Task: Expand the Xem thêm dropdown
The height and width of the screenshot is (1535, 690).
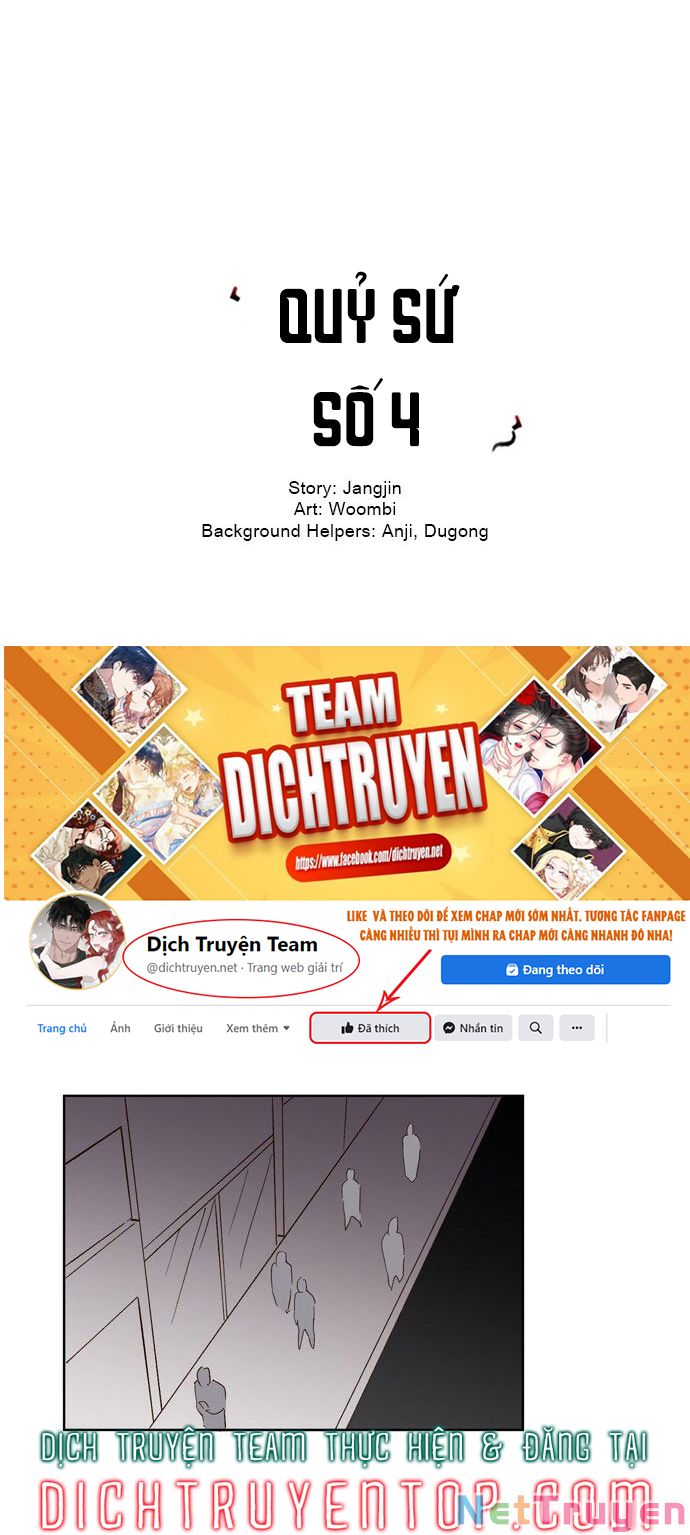Action: click(x=258, y=1028)
